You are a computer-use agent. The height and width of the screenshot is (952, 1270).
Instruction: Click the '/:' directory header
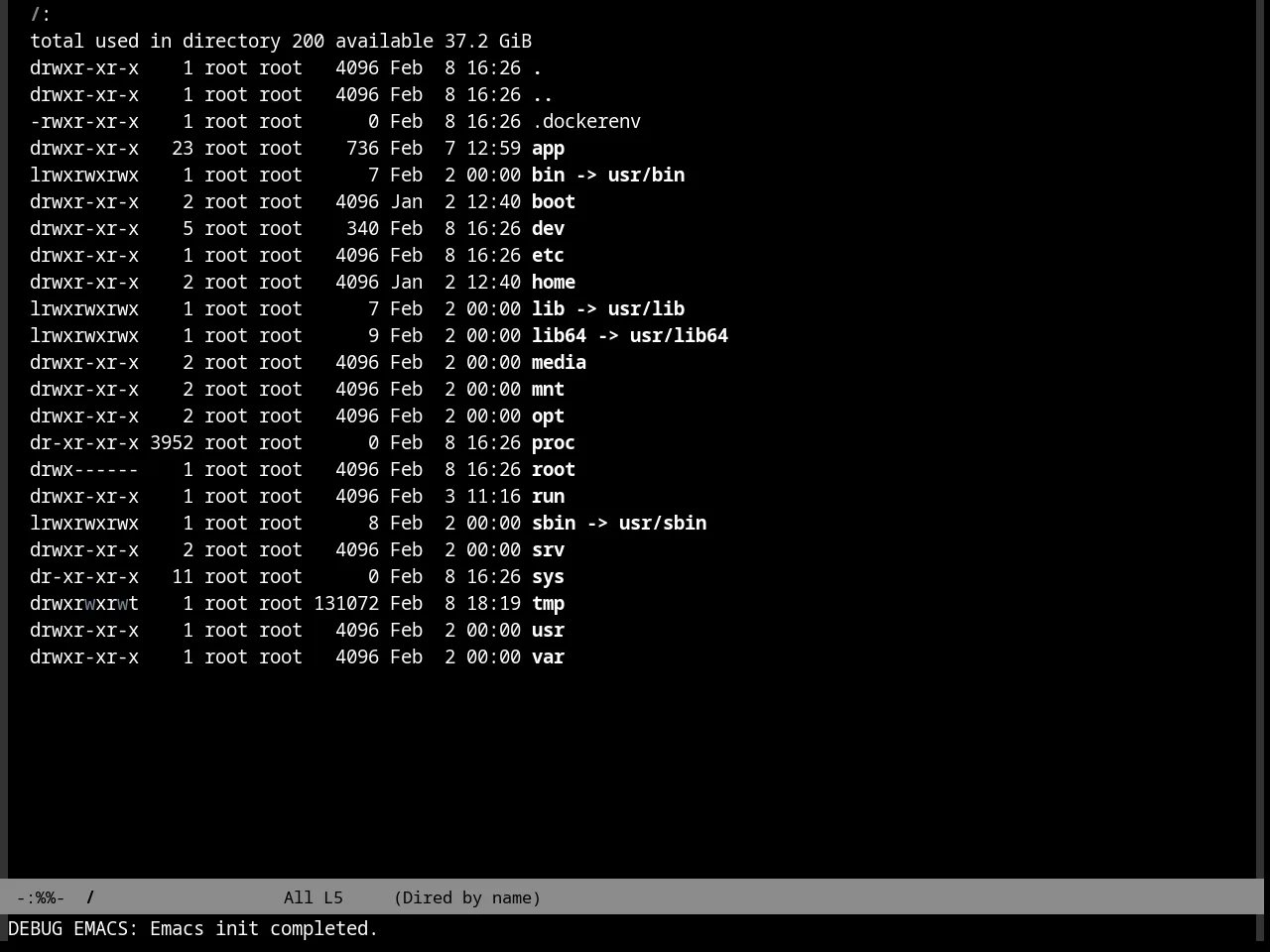click(x=41, y=15)
